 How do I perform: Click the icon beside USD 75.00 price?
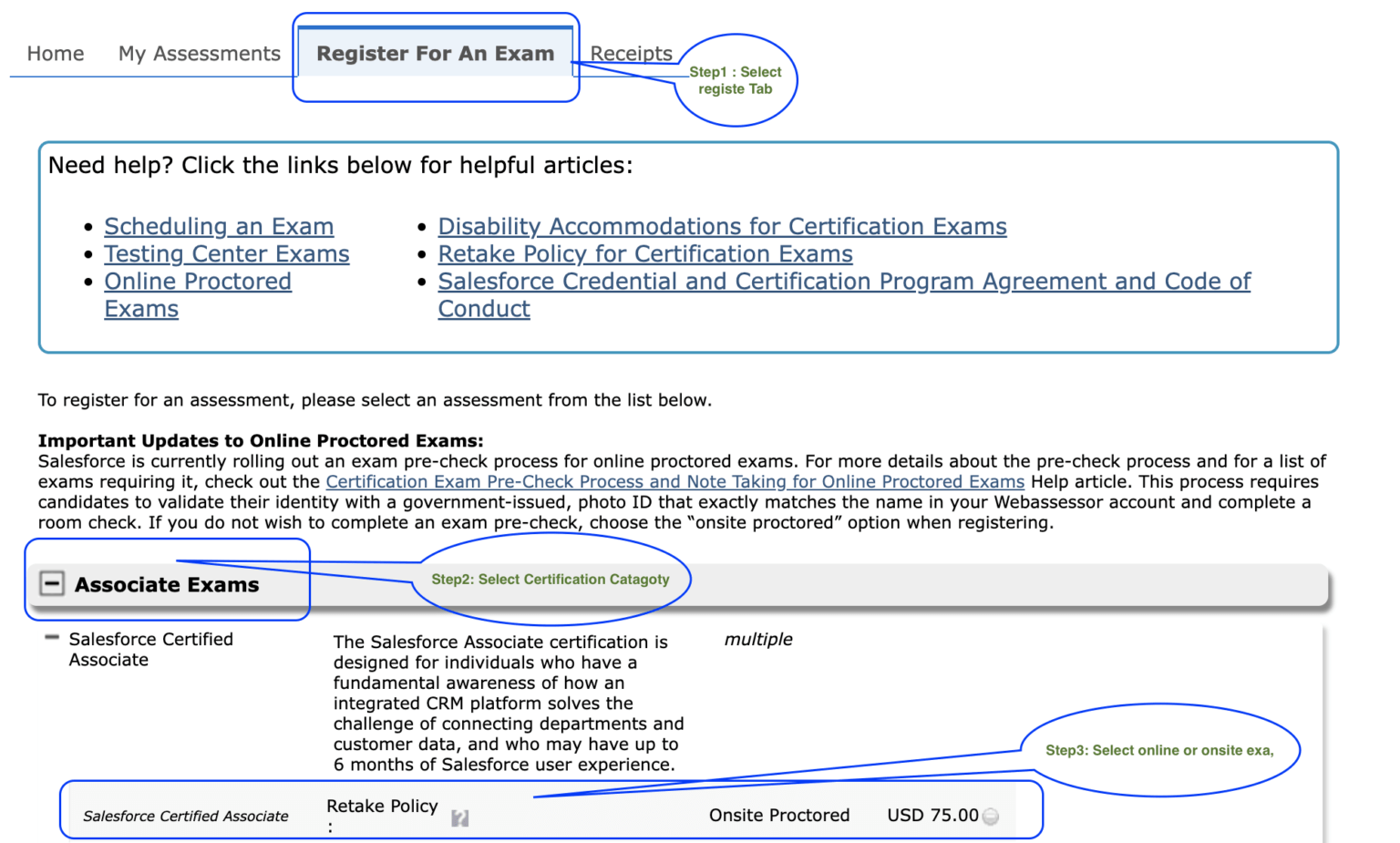click(990, 817)
